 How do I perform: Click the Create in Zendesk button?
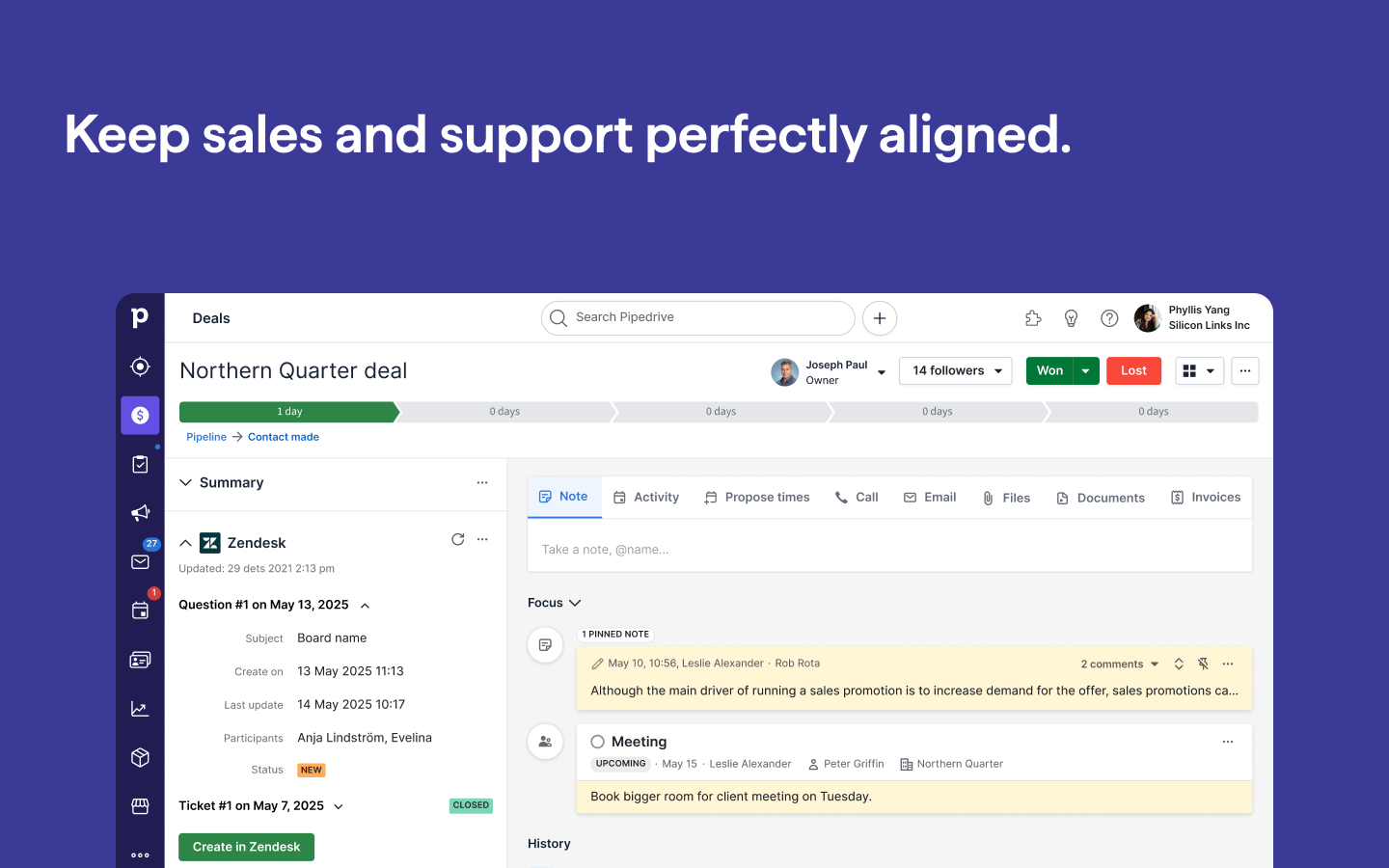pyautogui.click(x=246, y=847)
